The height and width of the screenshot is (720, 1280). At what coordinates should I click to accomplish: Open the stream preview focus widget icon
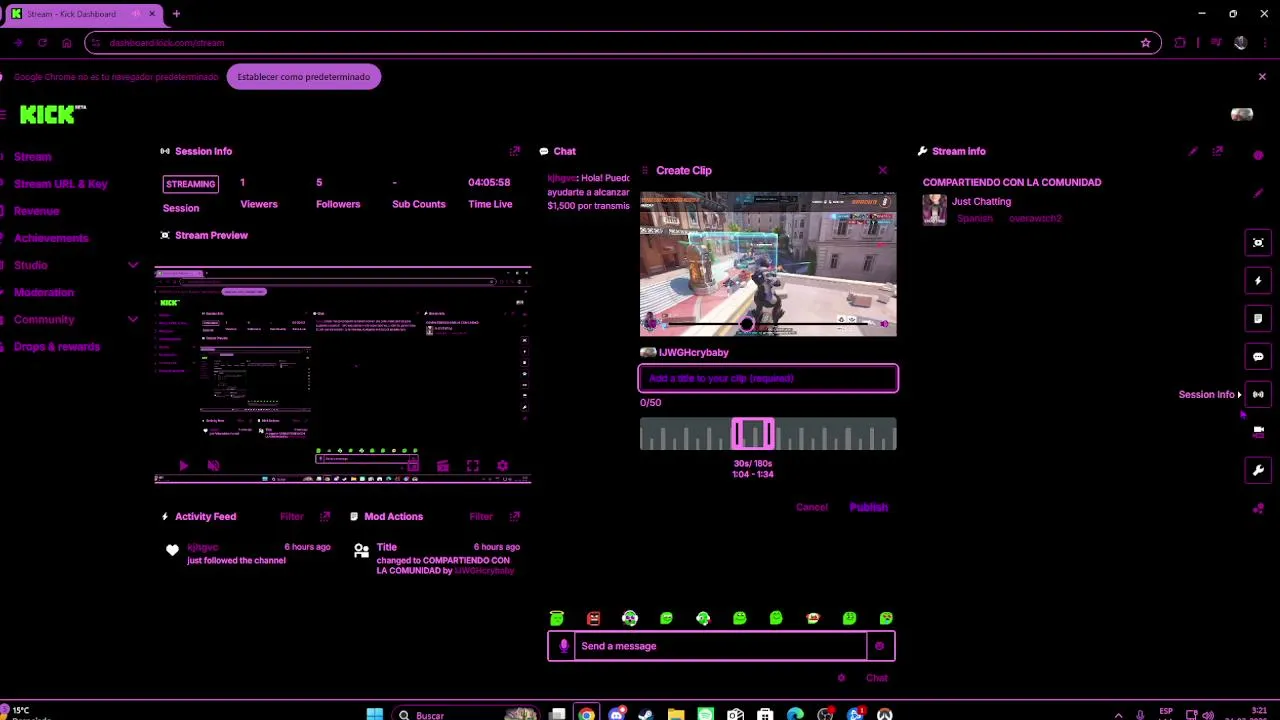tap(1258, 243)
